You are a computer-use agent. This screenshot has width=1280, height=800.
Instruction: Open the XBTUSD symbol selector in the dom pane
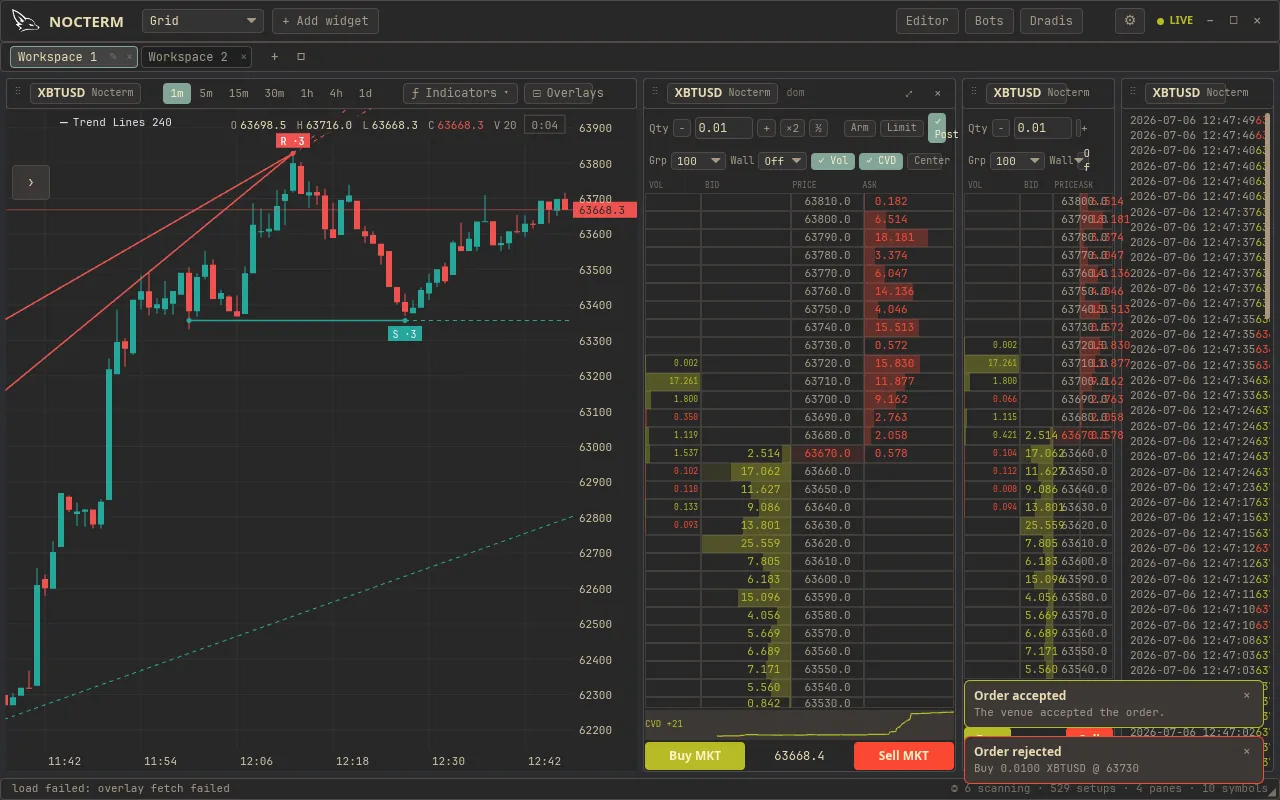click(x=722, y=93)
